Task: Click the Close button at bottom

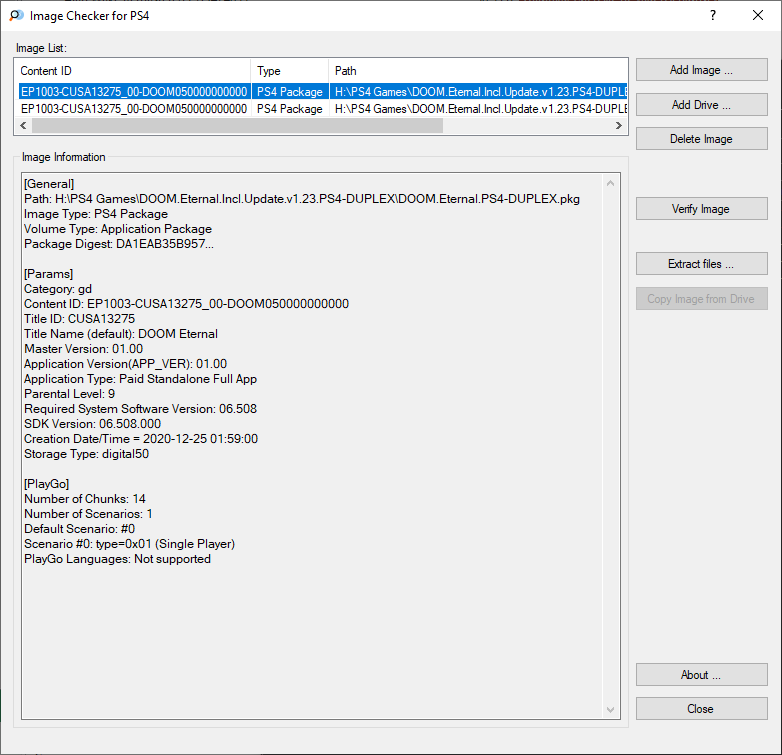Action: 701,709
